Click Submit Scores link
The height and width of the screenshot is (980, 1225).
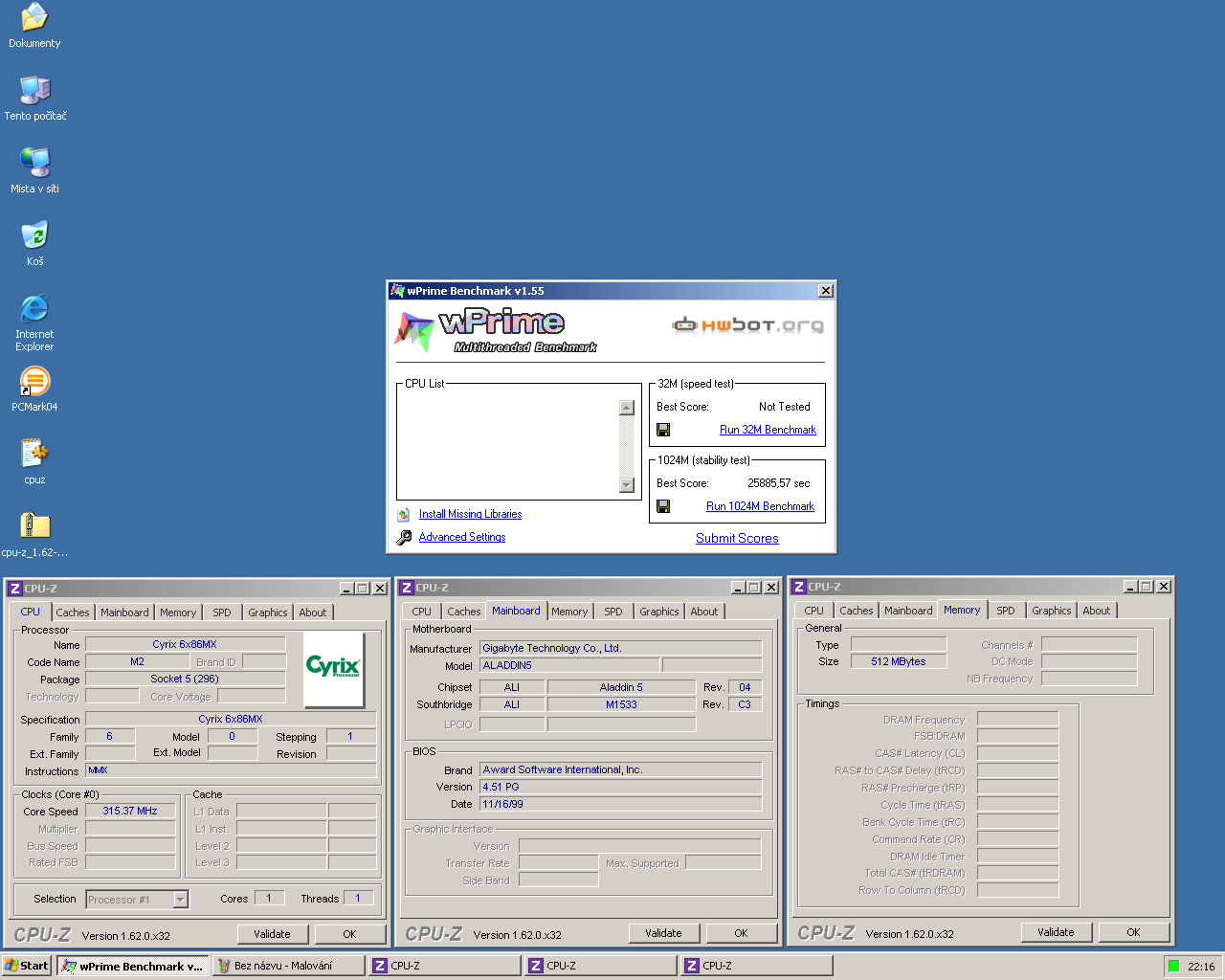pos(737,538)
